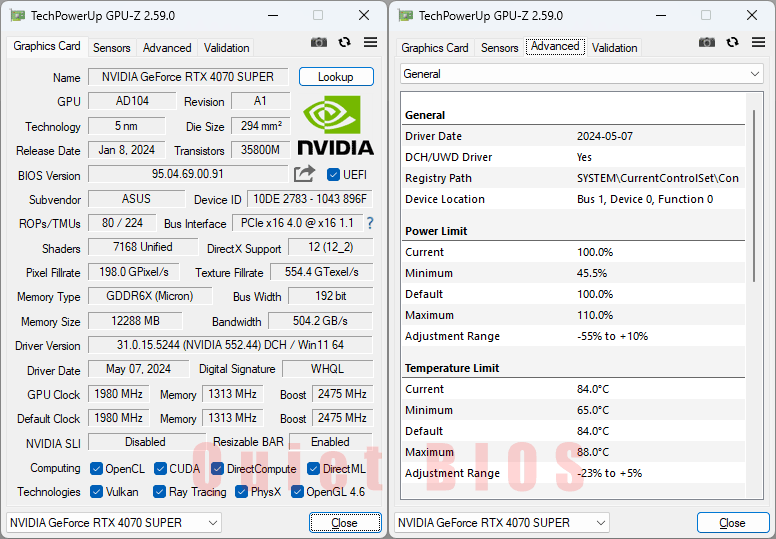
Task: Click Subvendor field showing ASUS
Action: coord(136,199)
